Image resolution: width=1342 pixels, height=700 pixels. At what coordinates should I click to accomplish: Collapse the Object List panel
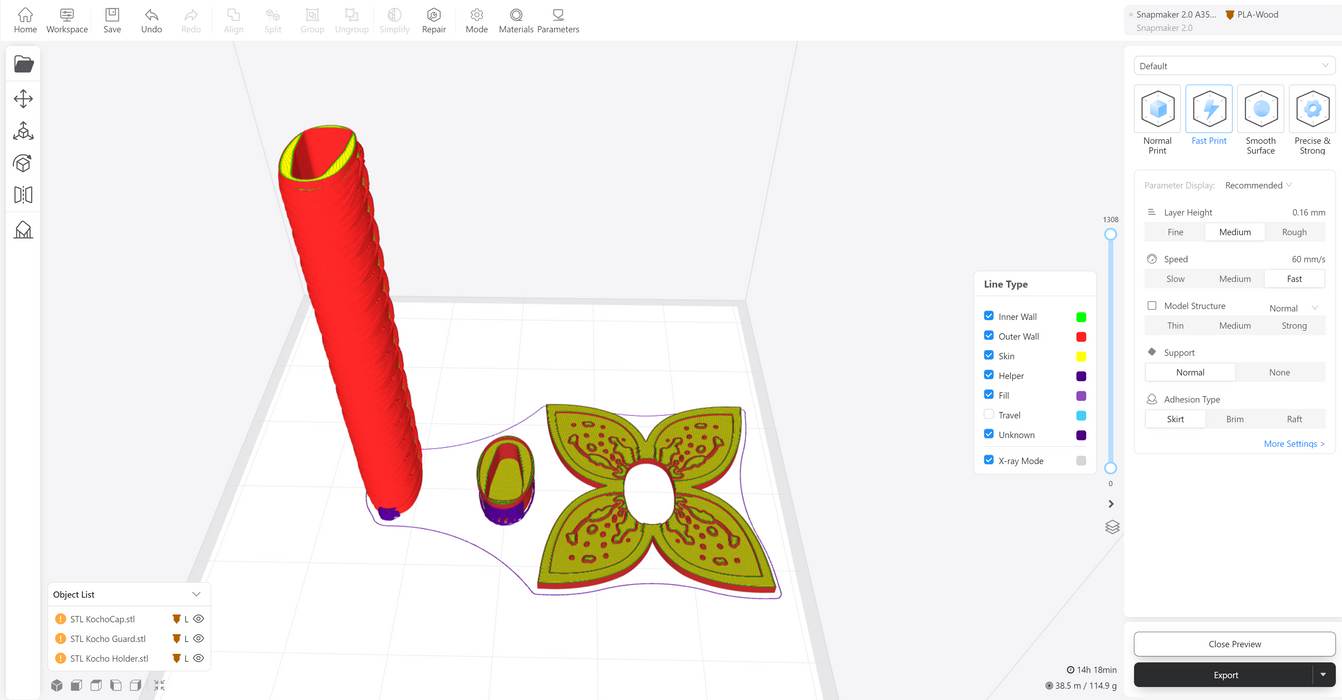pos(196,594)
